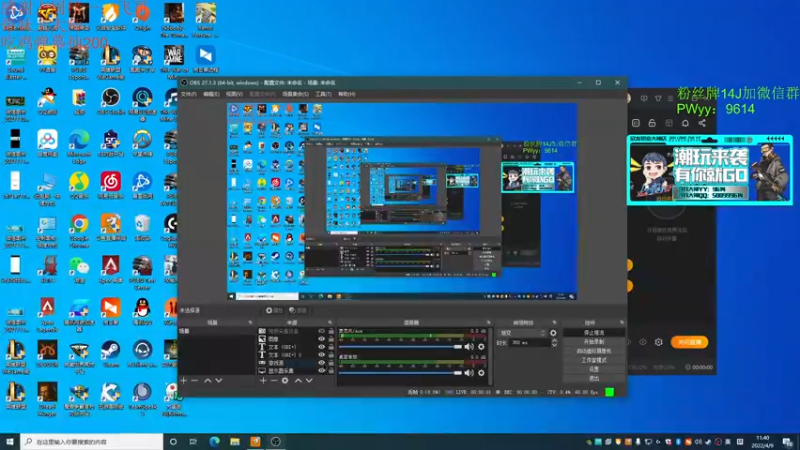Open the red NetEase Cloud Music shortcut

pyautogui.click(x=110, y=186)
